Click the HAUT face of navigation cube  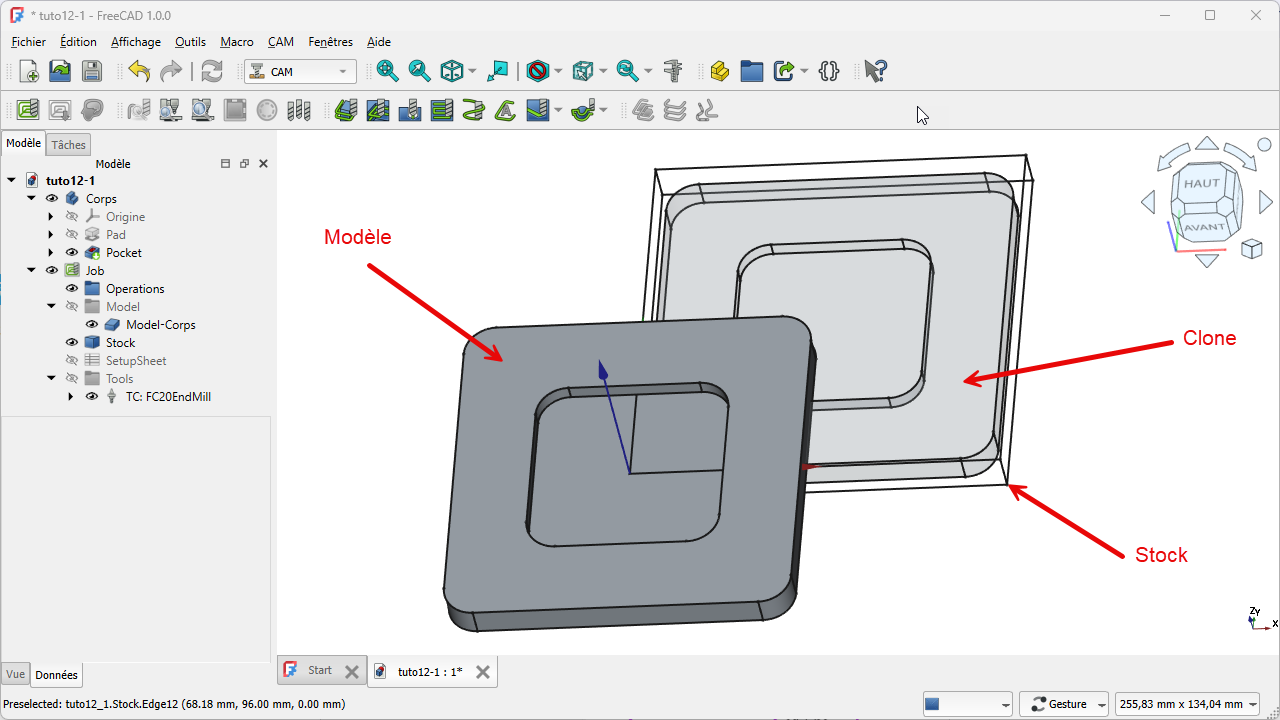tap(1202, 184)
